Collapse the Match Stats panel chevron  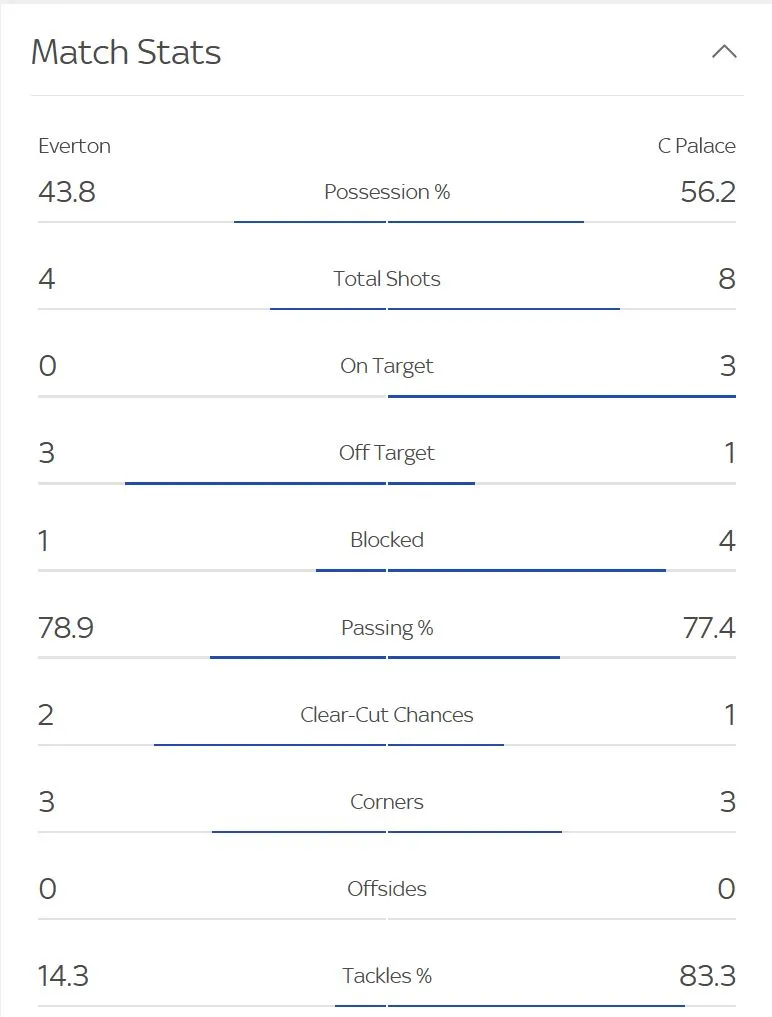(724, 52)
